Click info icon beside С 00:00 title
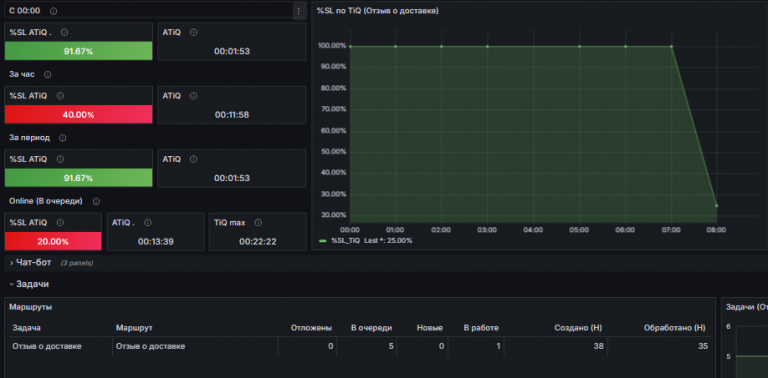Screen dimensions: 768x378 pyautogui.click(x=53, y=11)
